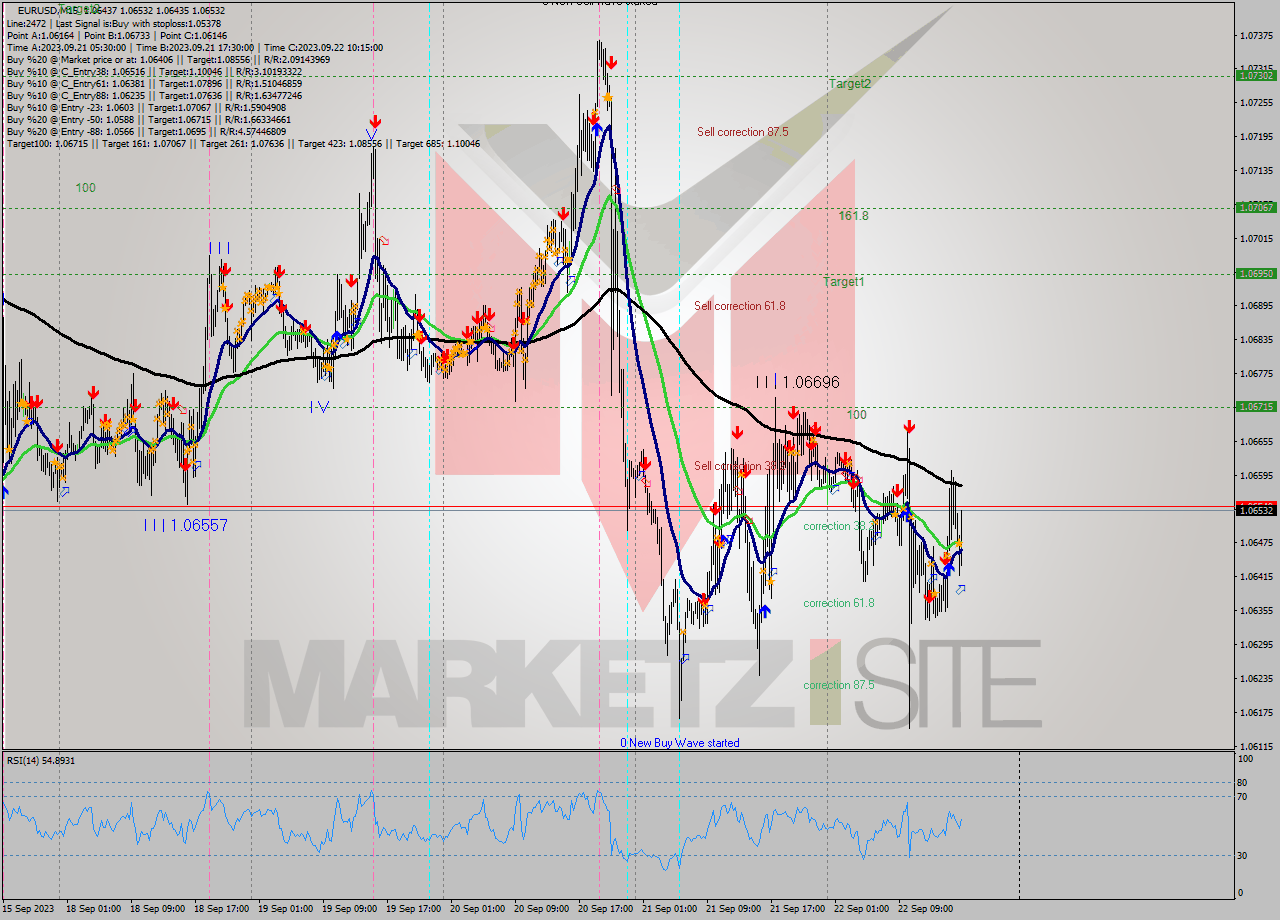Click the green correction 38.2 label

coord(838,526)
